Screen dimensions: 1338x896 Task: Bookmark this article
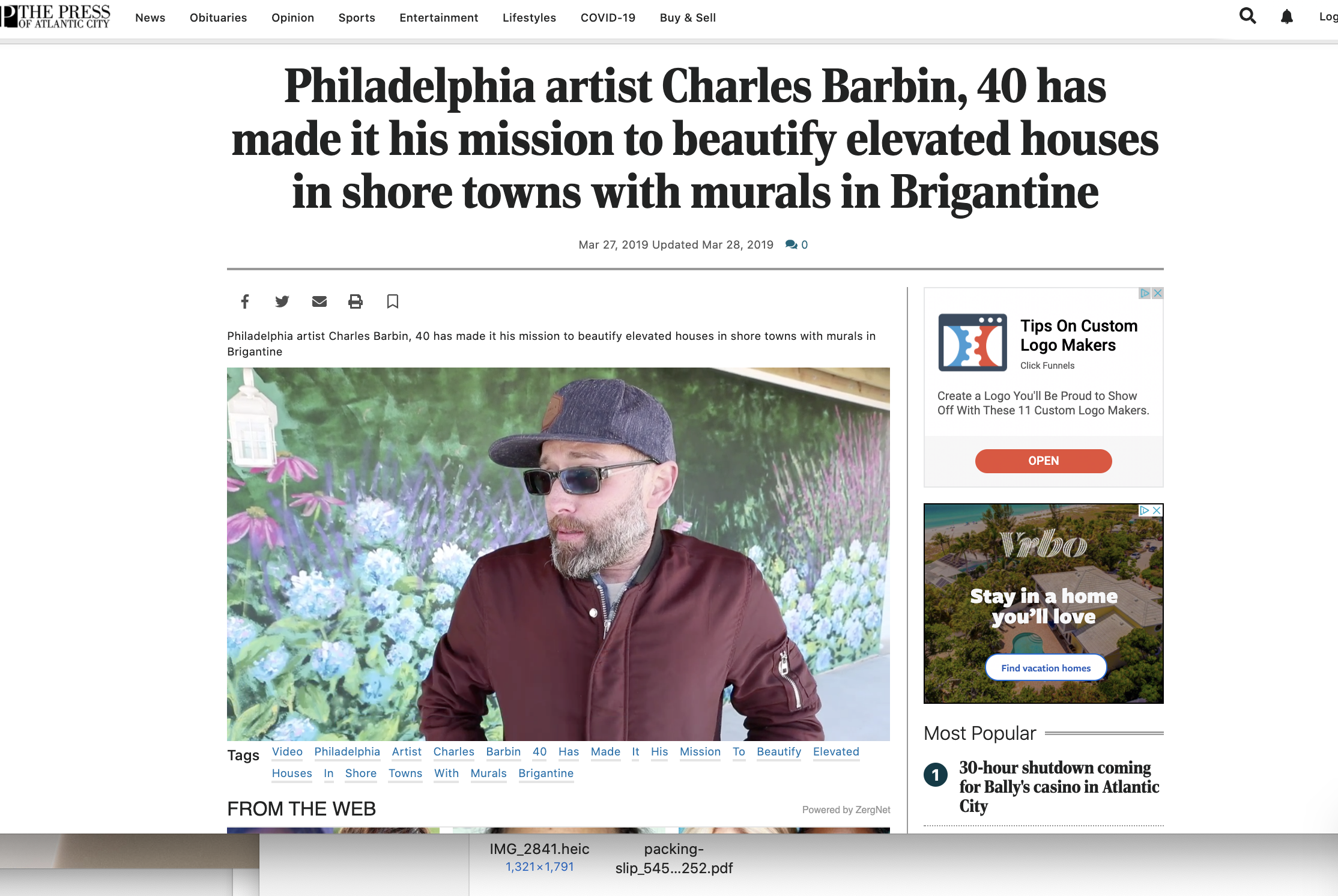[393, 301]
